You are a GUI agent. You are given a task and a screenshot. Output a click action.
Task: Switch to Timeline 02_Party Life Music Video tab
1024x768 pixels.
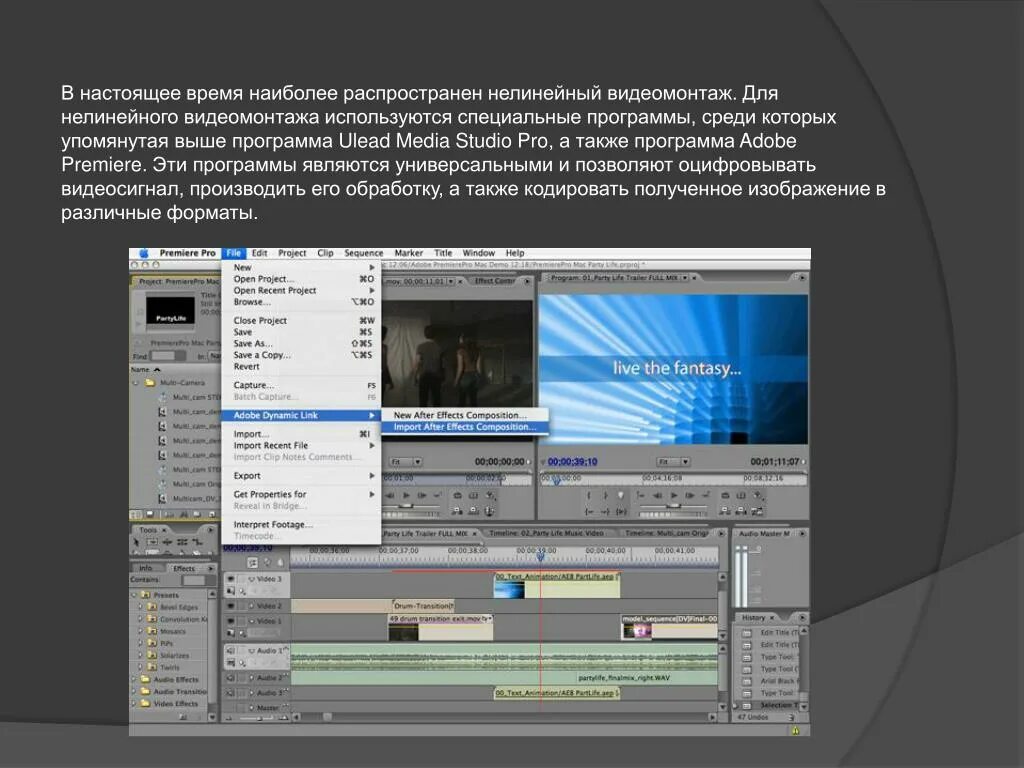click(546, 534)
